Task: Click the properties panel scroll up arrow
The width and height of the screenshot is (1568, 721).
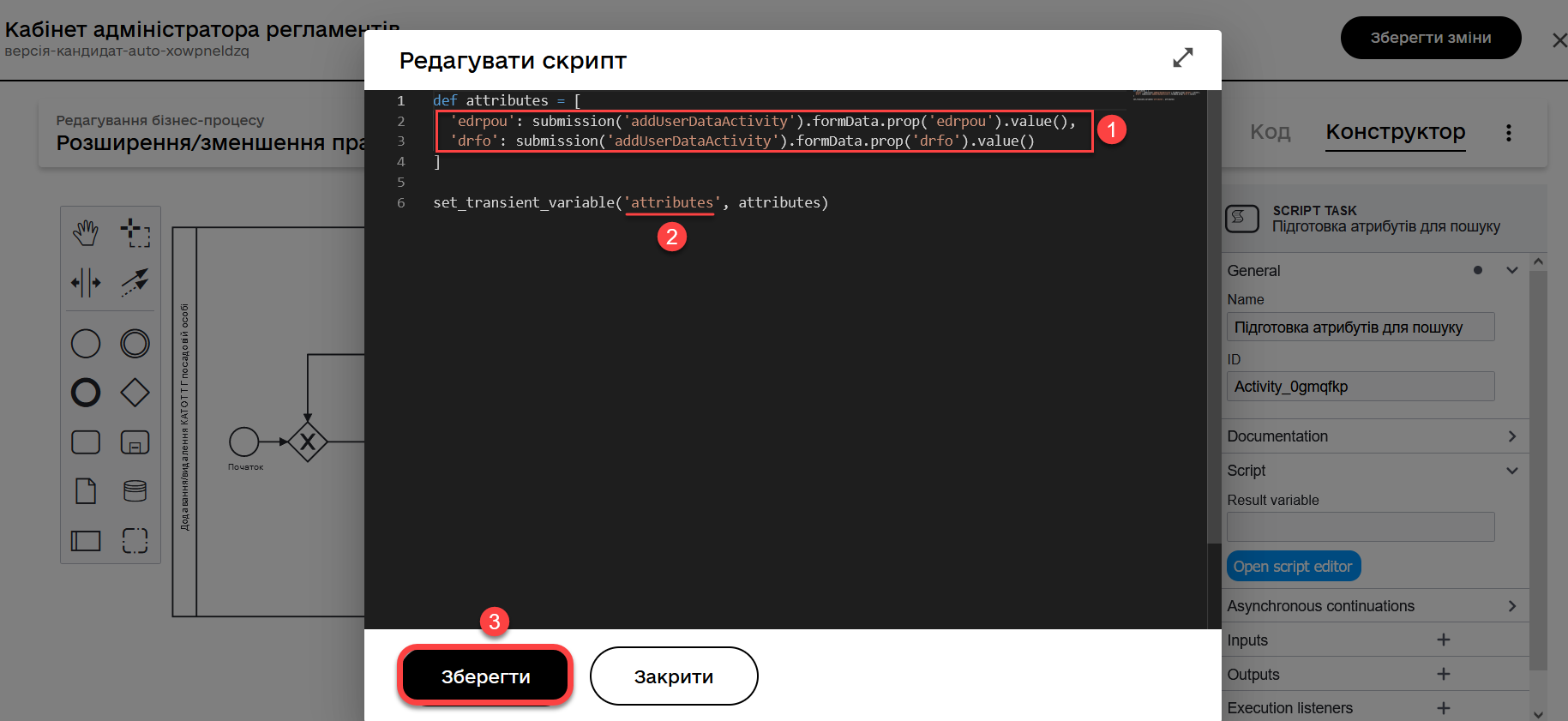Action: coord(1538,261)
